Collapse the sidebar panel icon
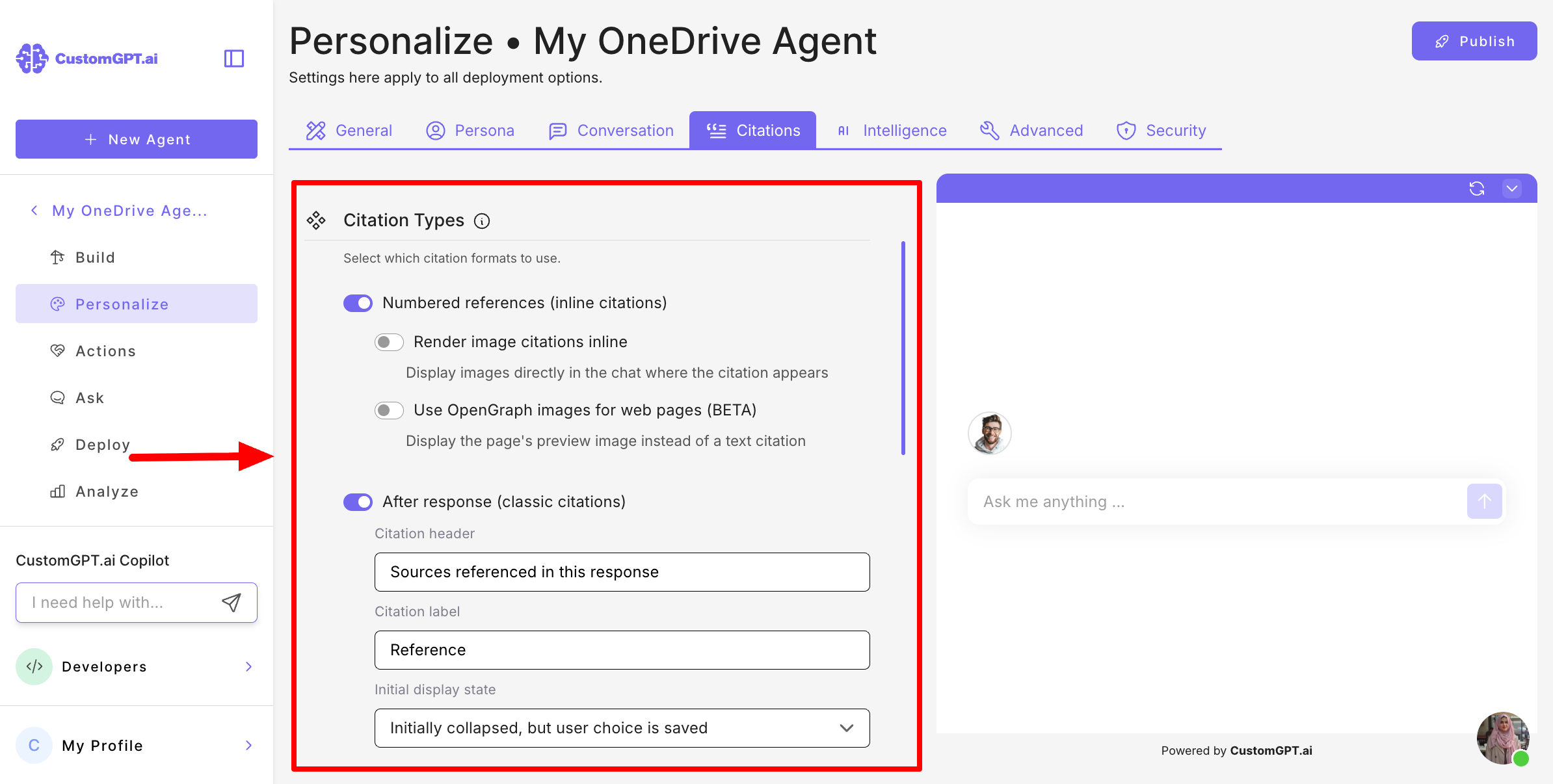Viewport: 1553px width, 784px height. [233, 59]
